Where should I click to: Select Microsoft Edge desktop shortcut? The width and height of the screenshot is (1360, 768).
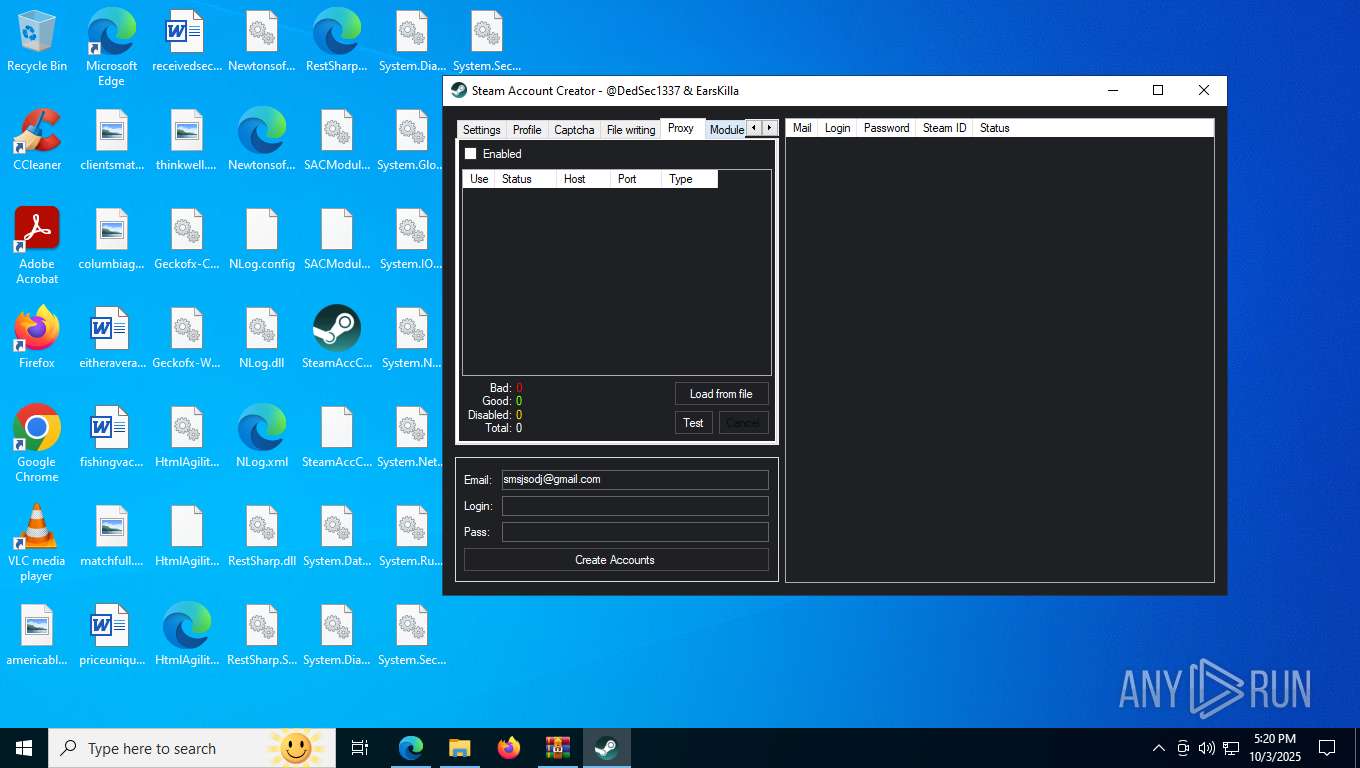(x=112, y=48)
